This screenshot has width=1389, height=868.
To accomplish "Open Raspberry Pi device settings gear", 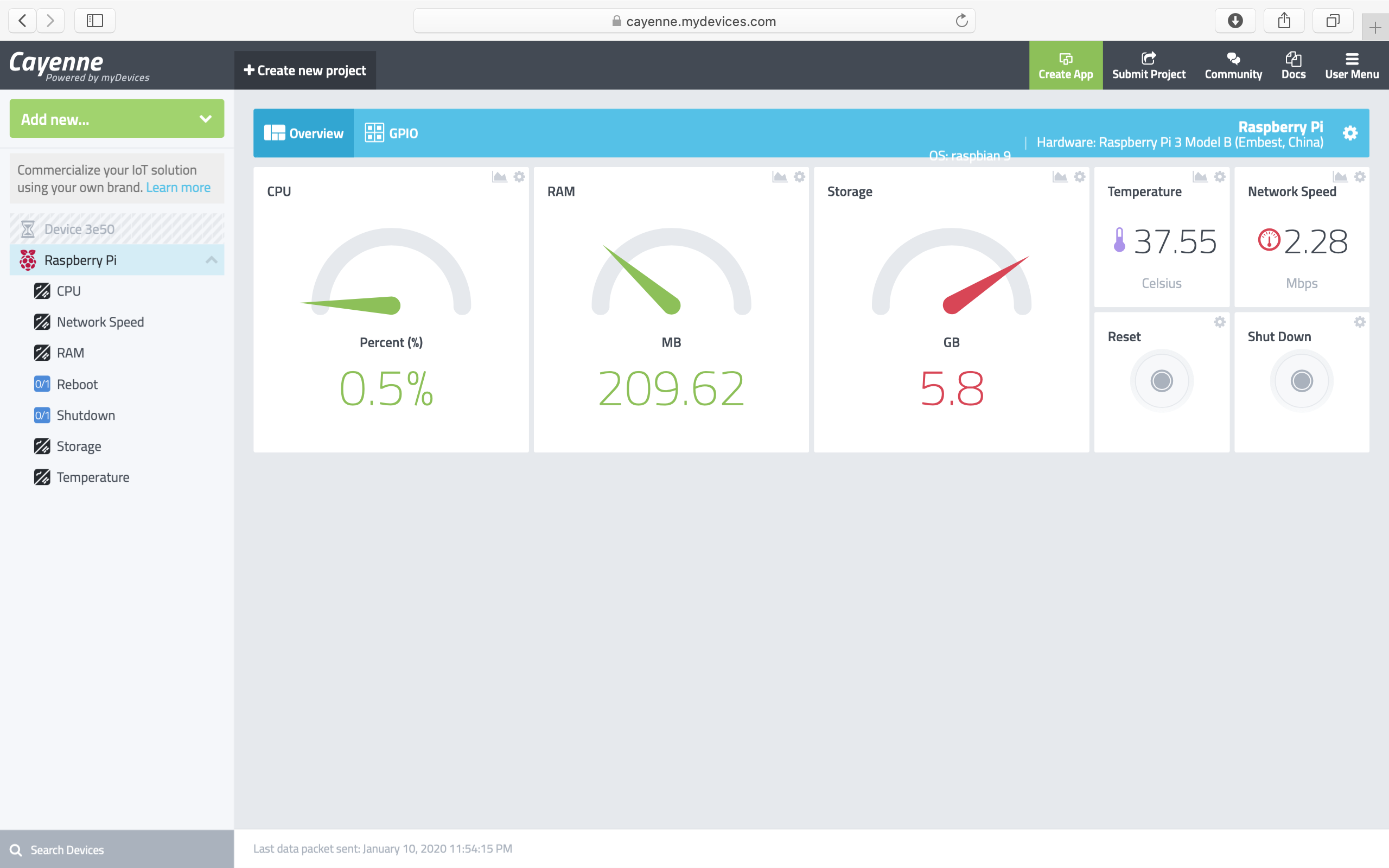I will (1350, 133).
